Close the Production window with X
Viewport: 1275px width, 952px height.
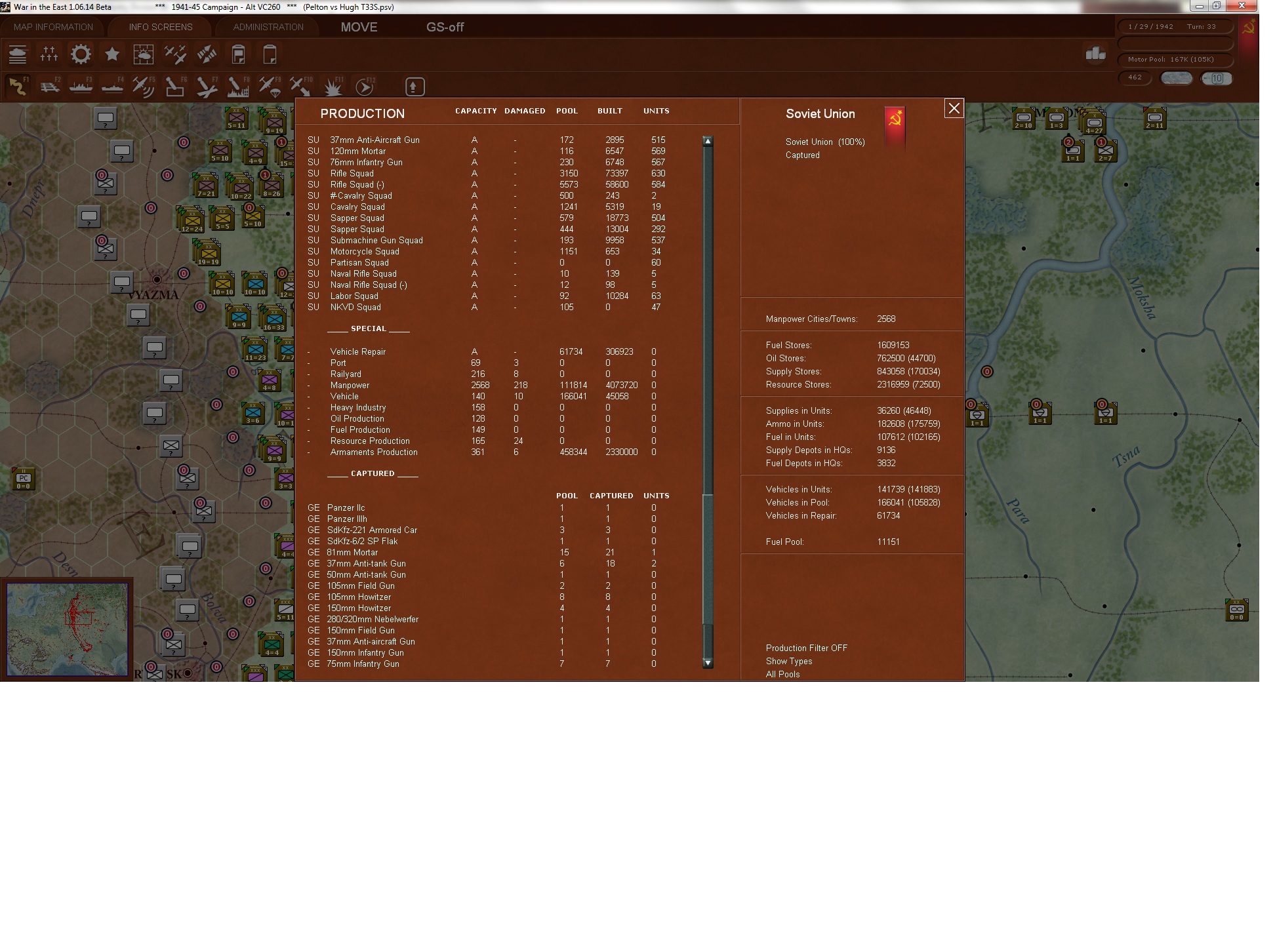[x=954, y=109]
